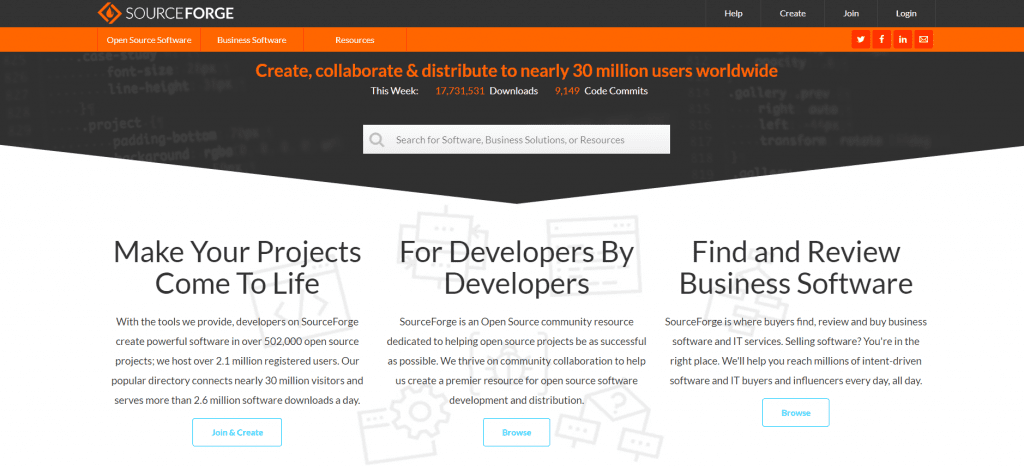Screen dimensions: 1024x466
Task: Click the magnifying glass search icon
Action: click(x=377, y=140)
